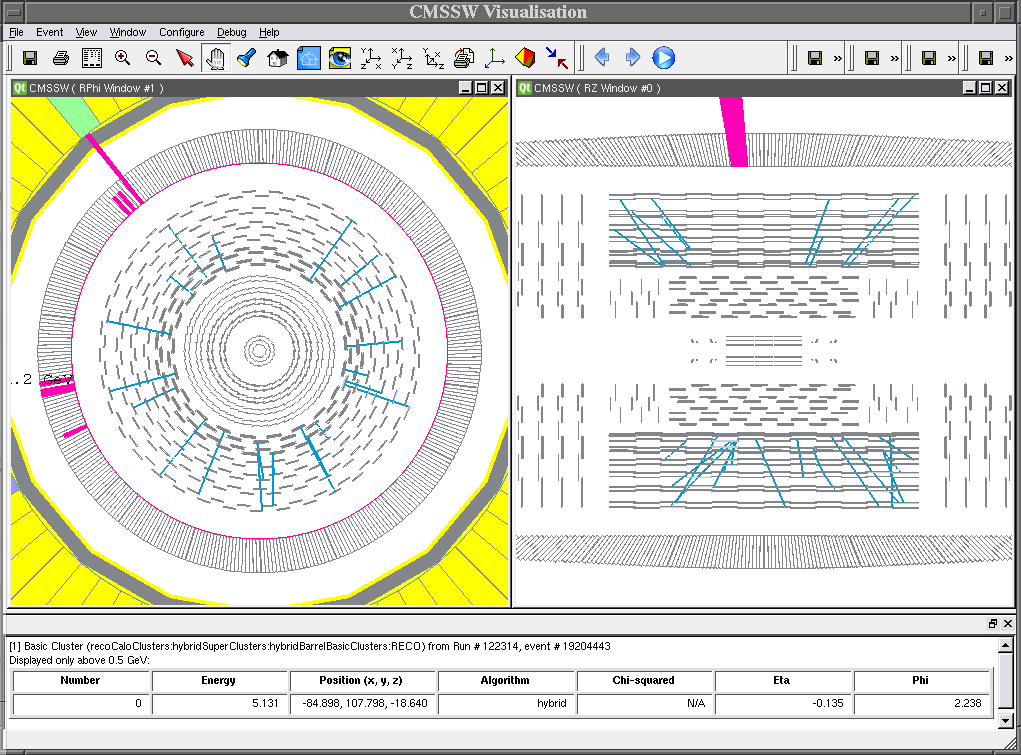This screenshot has width=1021, height=755.
Task: Maximize the RZ Window #0 subwindow
Action: (x=986, y=88)
